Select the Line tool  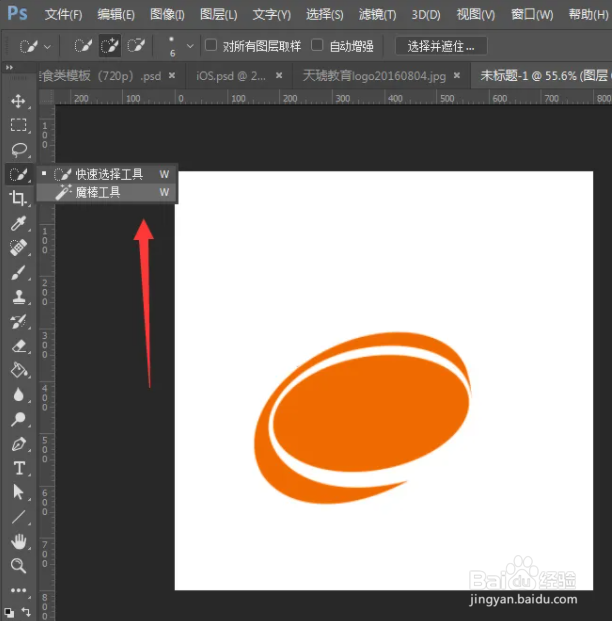[18, 517]
